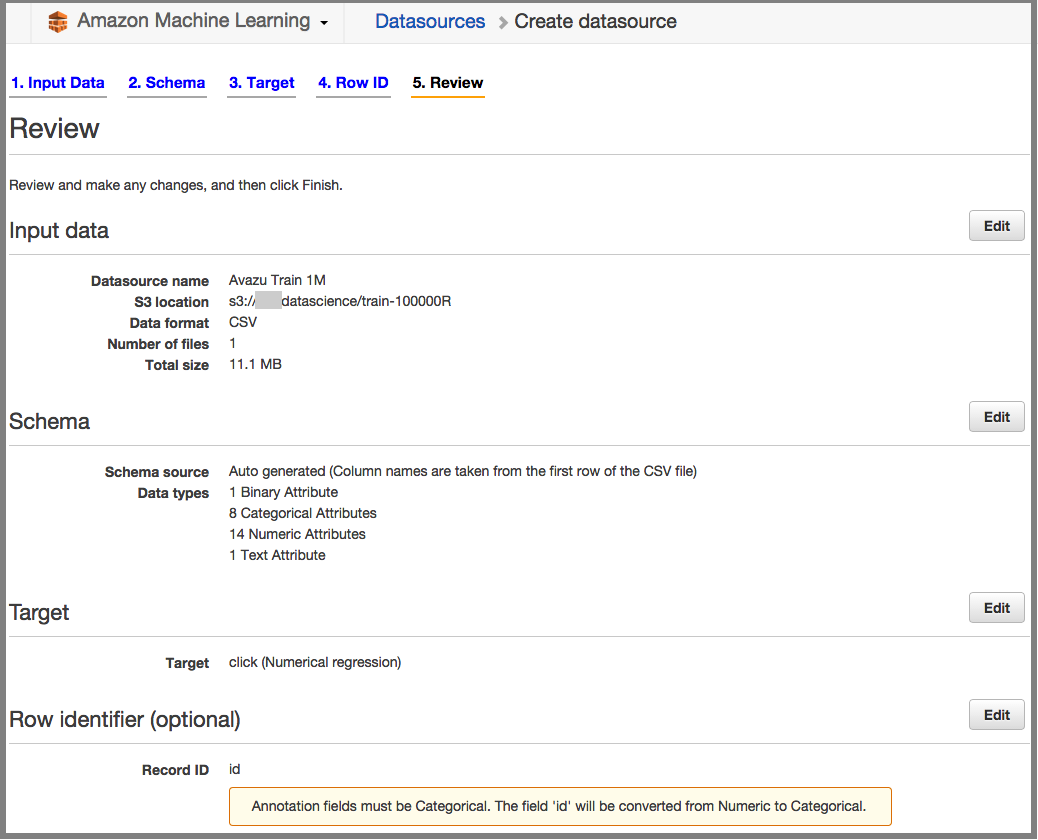The image size is (1038, 840).
Task: Open the Amazon Machine Learning dropdown arrow
Action: point(324,23)
